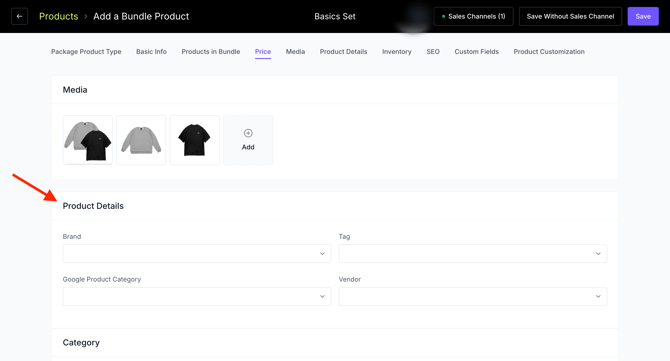The image size is (670, 361).
Task: Select the gray and black shirts thumbnail
Action: tap(88, 140)
